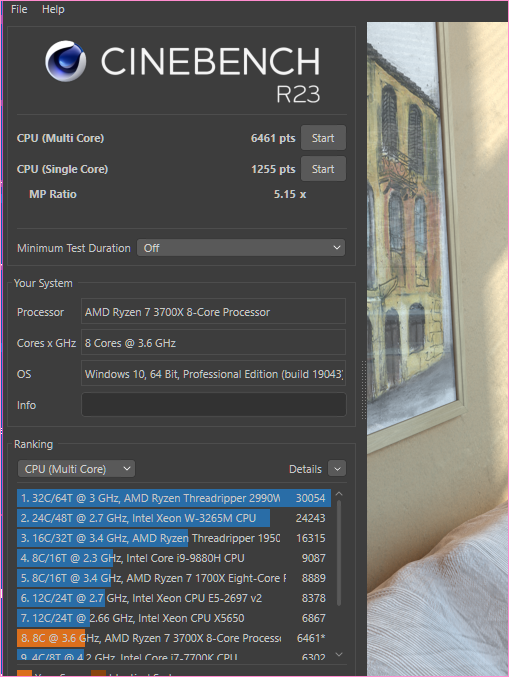
Task: Click the OS field showing Windows 10
Action: (213, 374)
